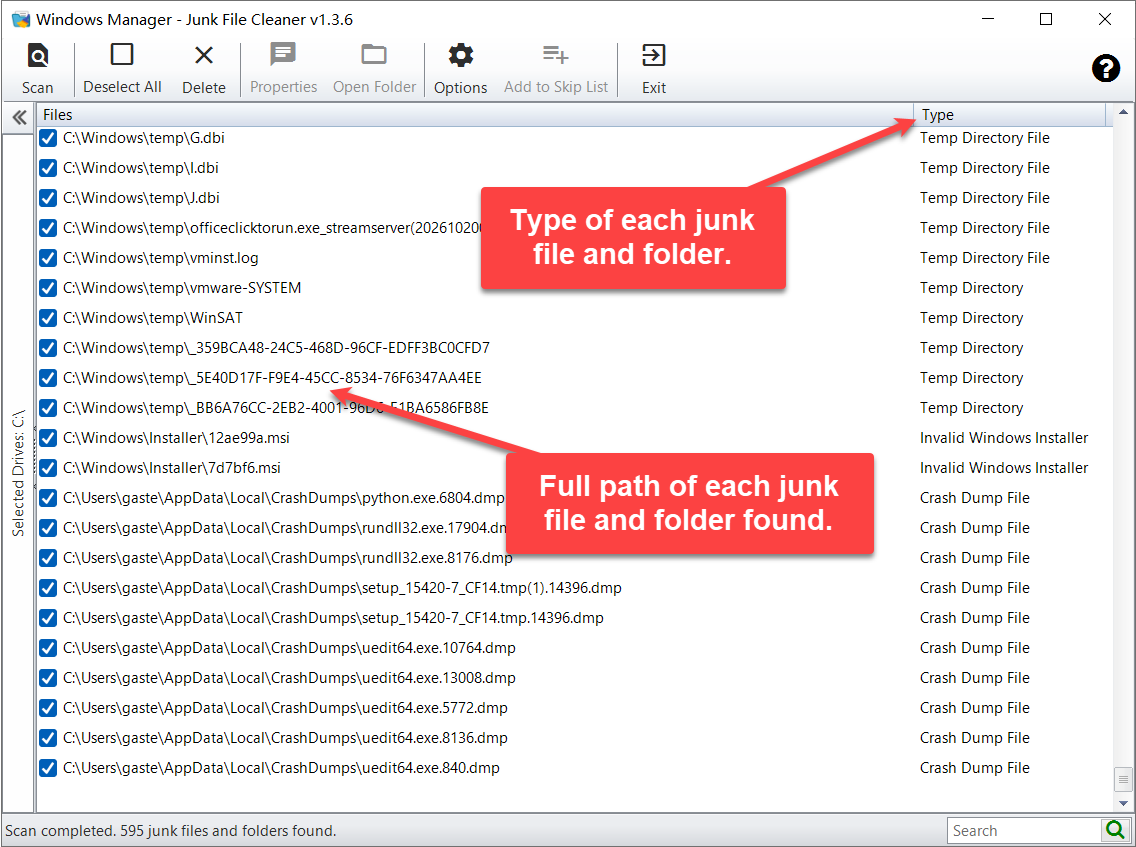Select the rundll32.exe.17904 dump row
This screenshot has height=847, width=1136.
pos(575,527)
